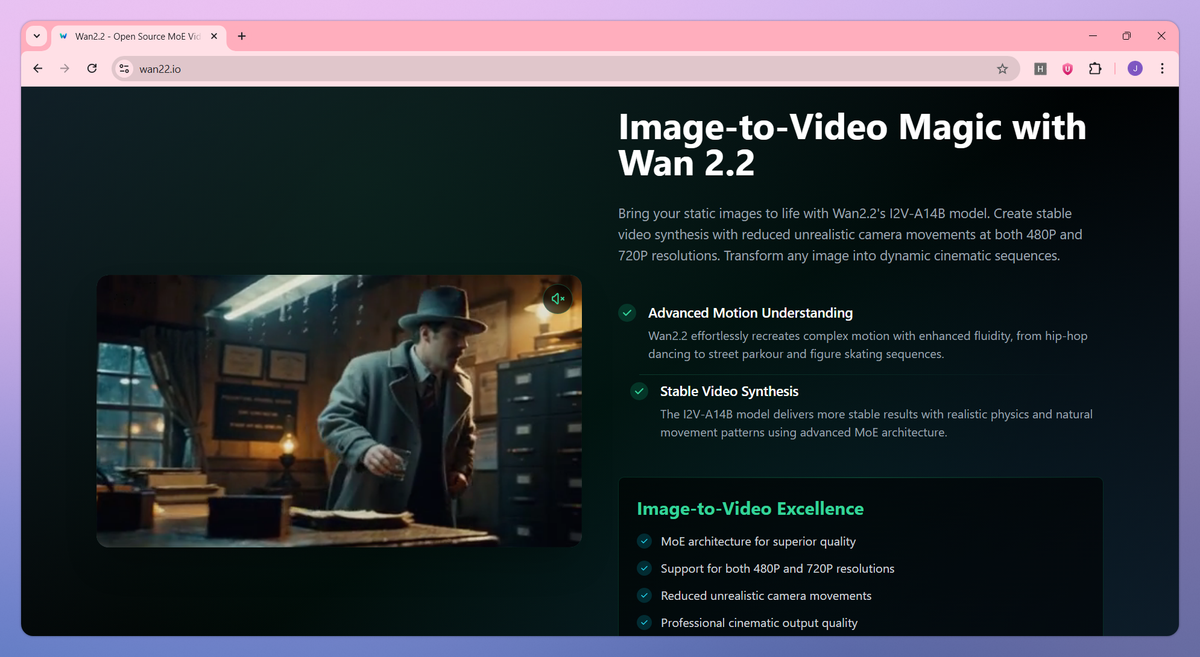Viewport: 1200px width, 657px height.
Task: Click the Image-to-Video Excellence heading
Action: click(x=750, y=508)
